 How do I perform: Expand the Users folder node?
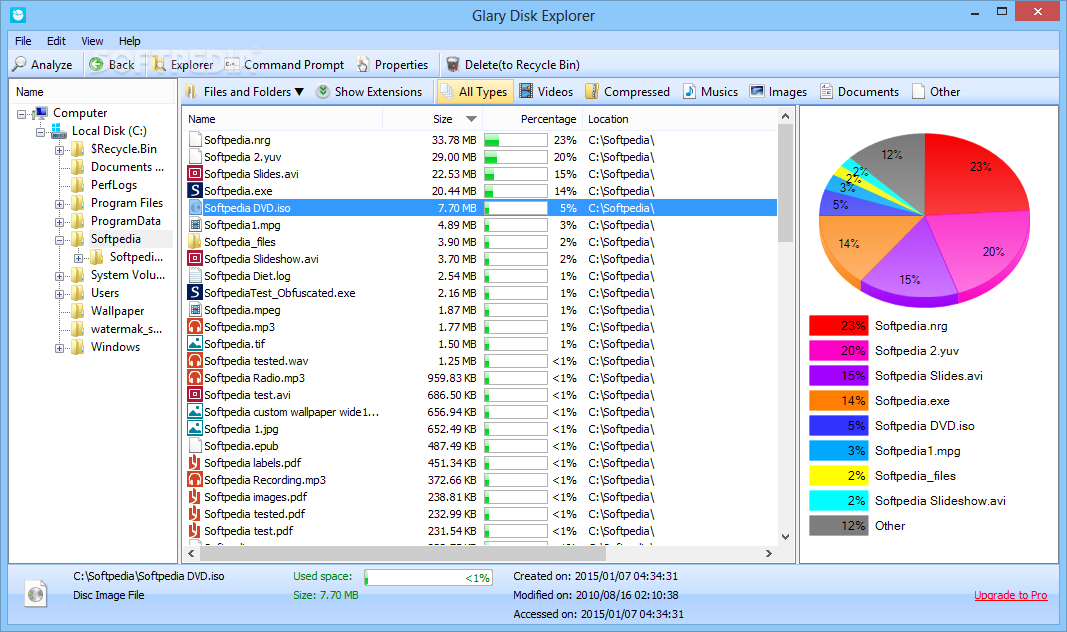coord(59,295)
